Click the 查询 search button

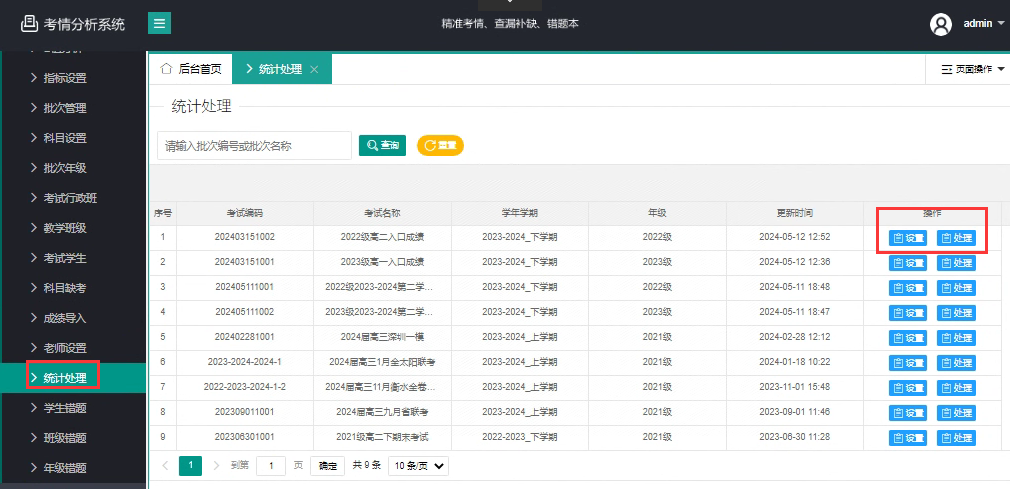[382, 145]
